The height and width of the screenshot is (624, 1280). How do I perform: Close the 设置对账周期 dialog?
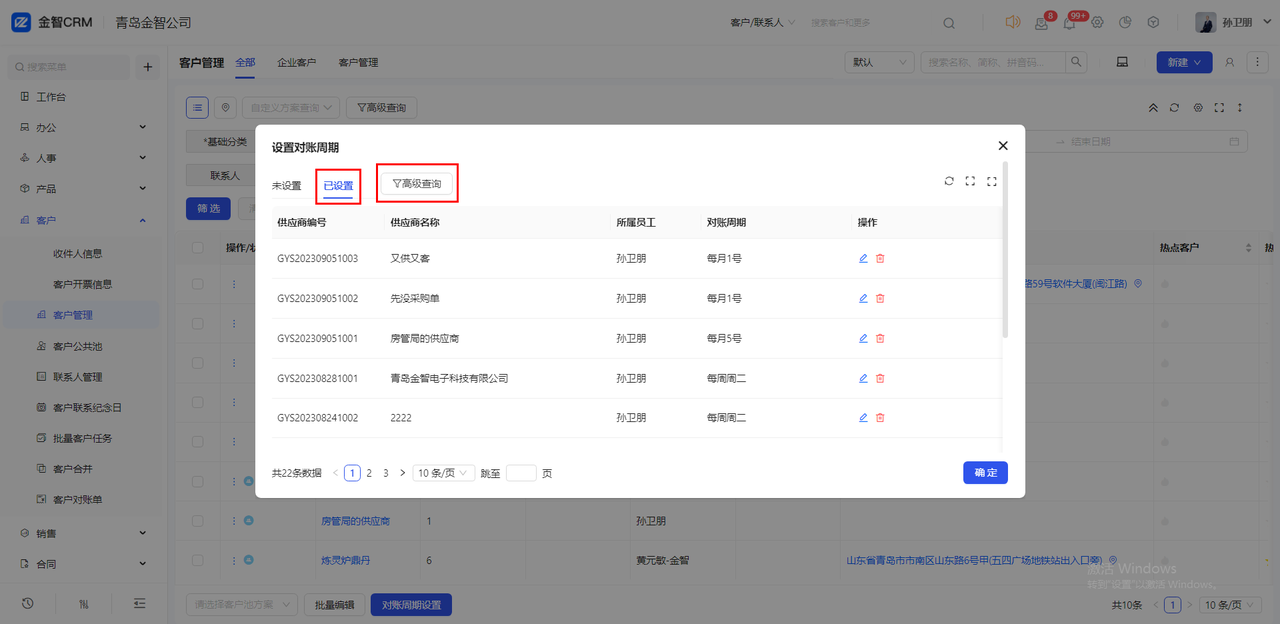point(1003,146)
